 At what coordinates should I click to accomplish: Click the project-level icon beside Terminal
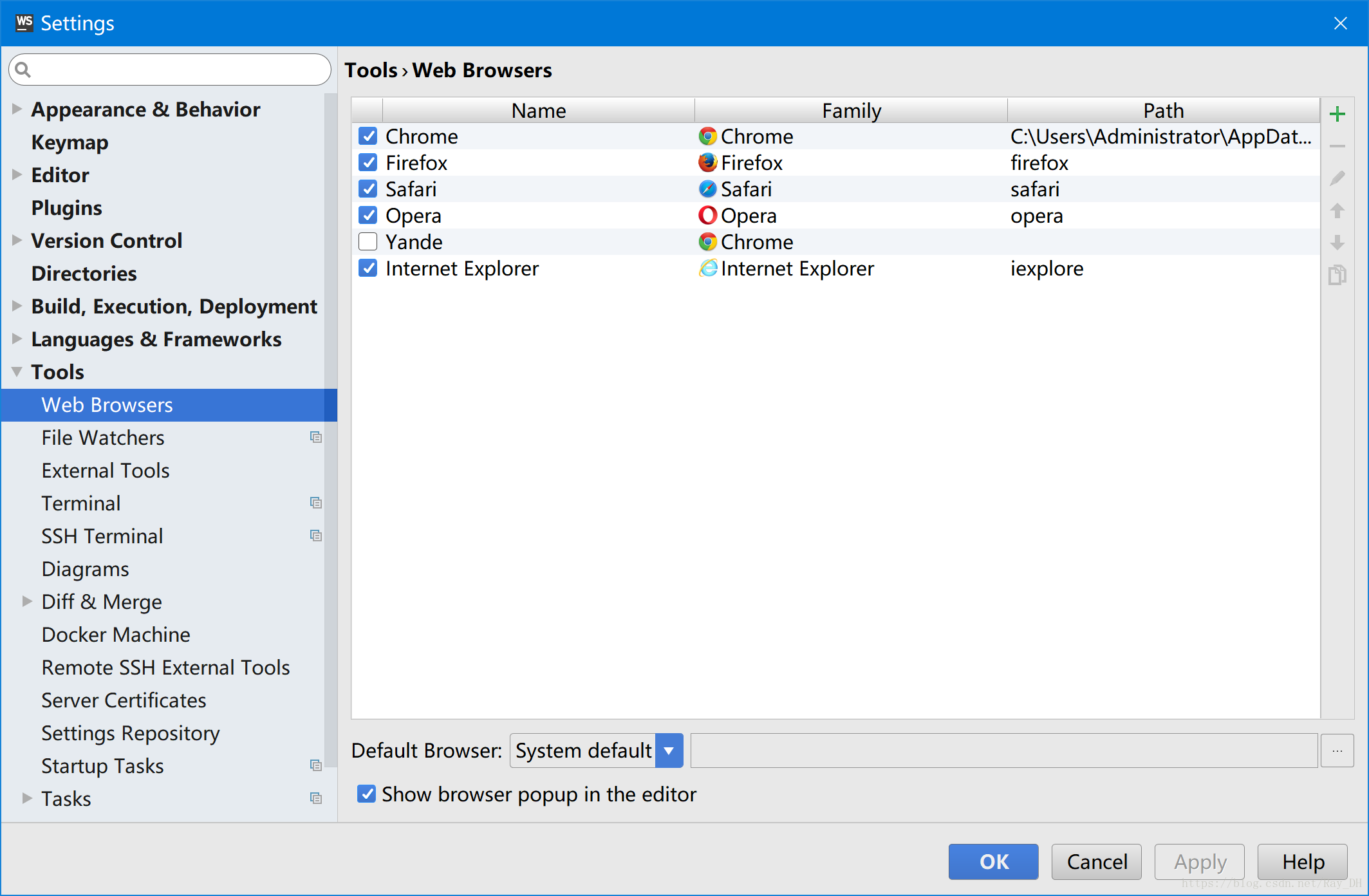315,503
